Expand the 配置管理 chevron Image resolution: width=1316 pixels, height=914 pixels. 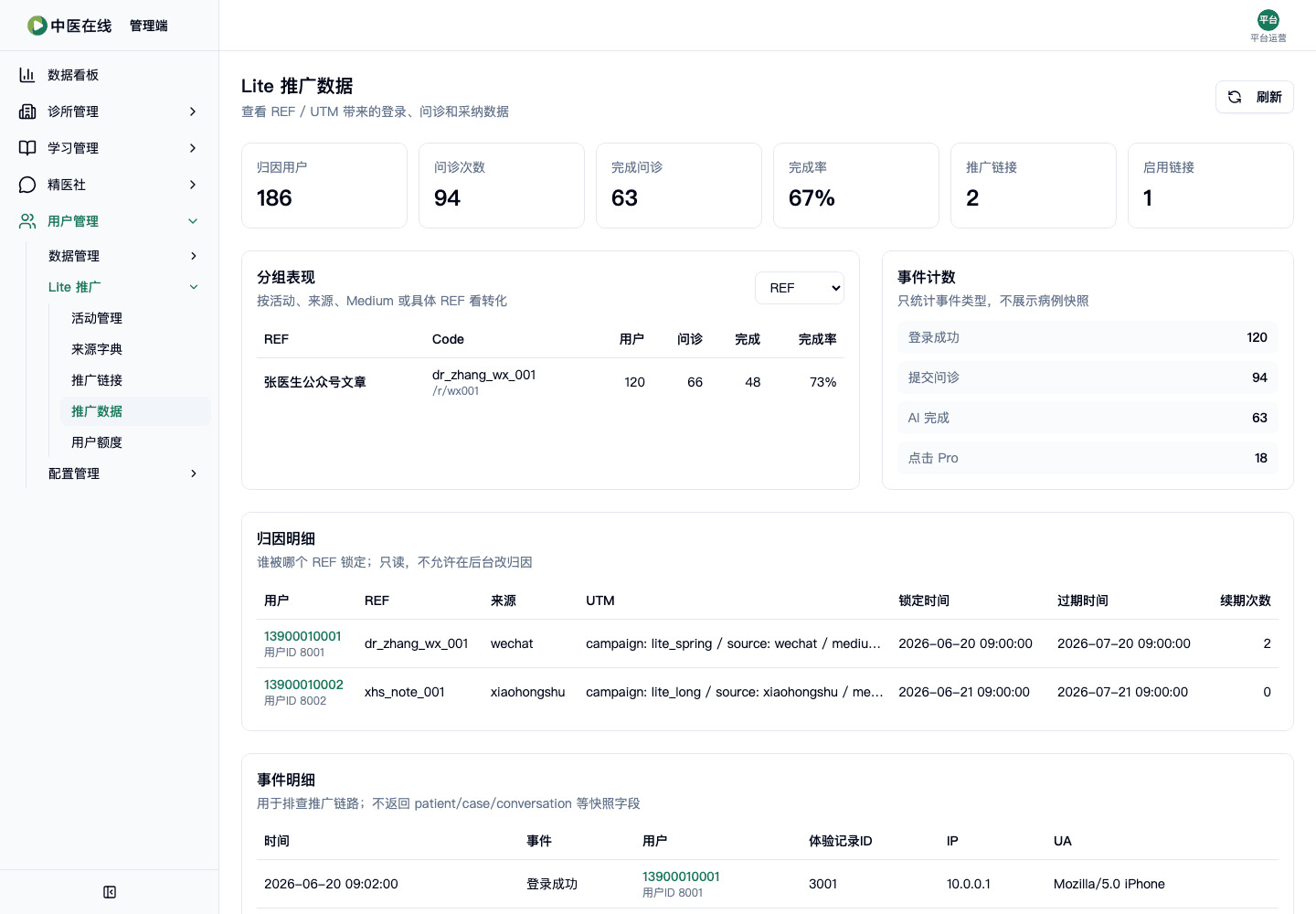pyautogui.click(x=193, y=473)
